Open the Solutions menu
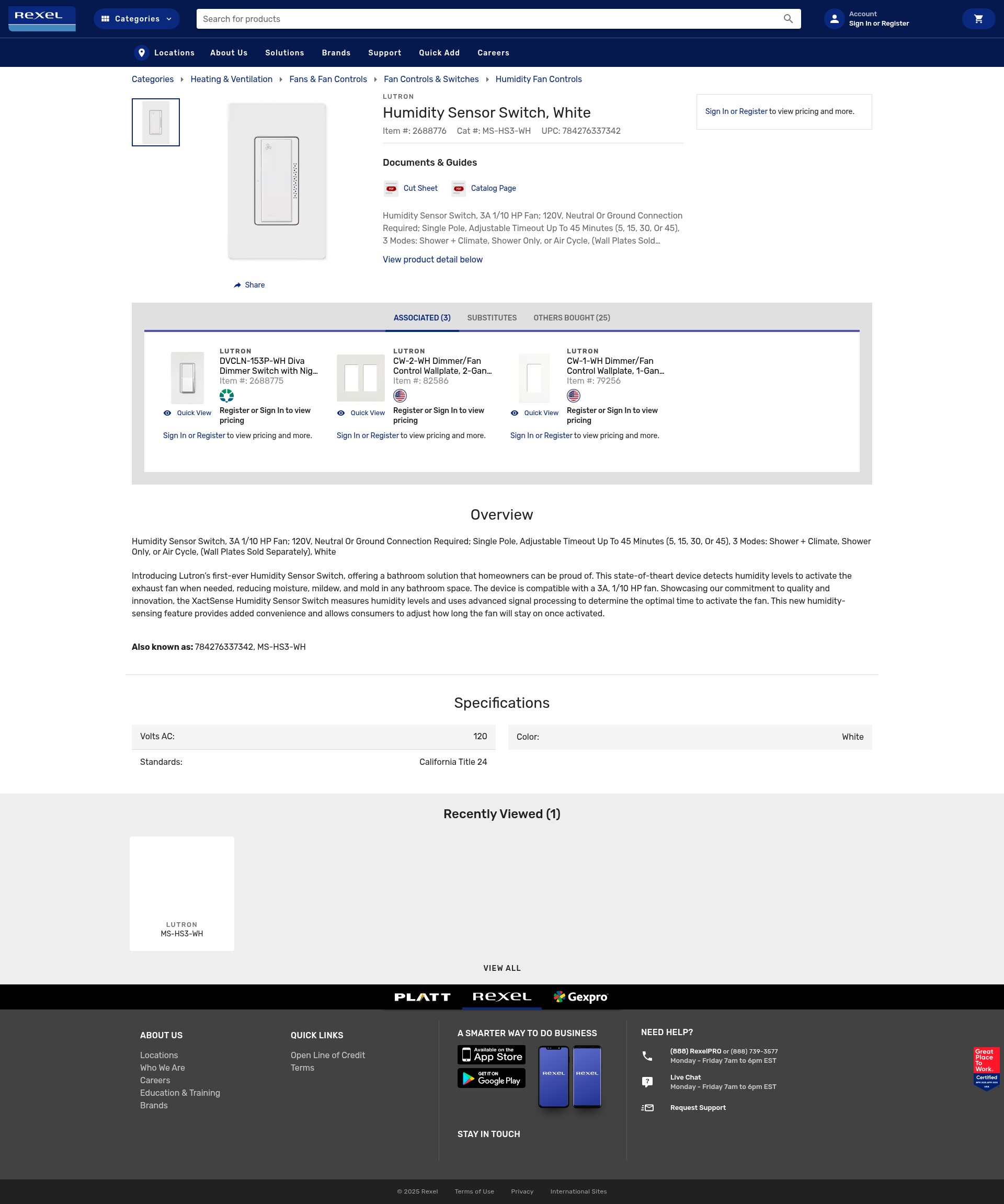Screen dimensions: 1004x1204 tap(284, 53)
